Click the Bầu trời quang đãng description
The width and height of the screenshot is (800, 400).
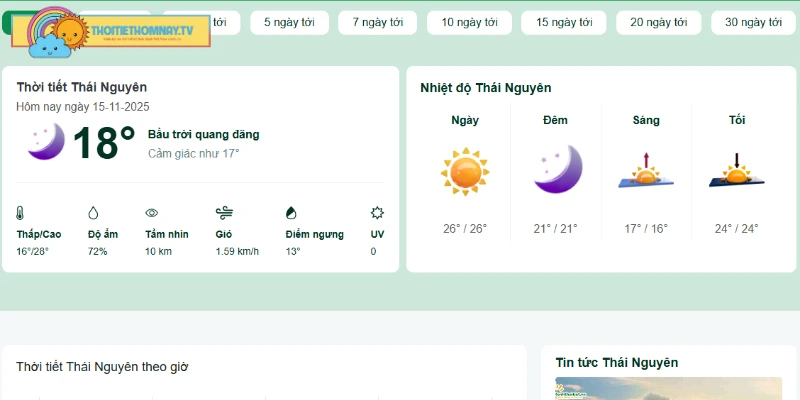click(204, 135)
